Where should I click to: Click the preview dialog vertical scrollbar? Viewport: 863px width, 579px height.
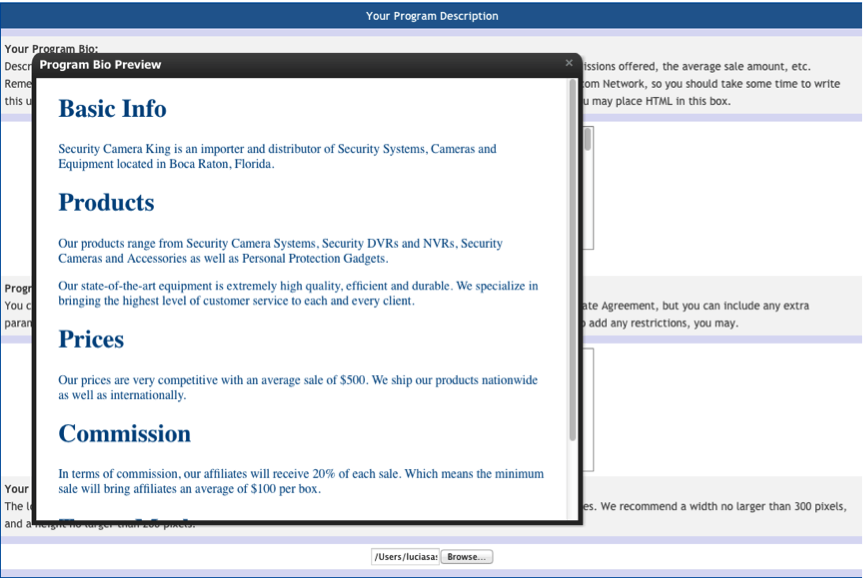[x=572, y=260]
